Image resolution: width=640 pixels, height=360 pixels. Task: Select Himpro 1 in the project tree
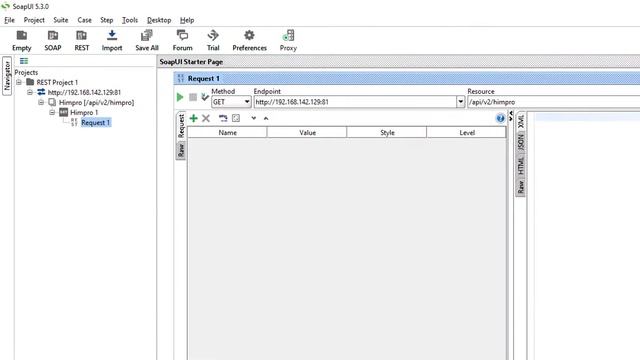click(x=84, y=112)
